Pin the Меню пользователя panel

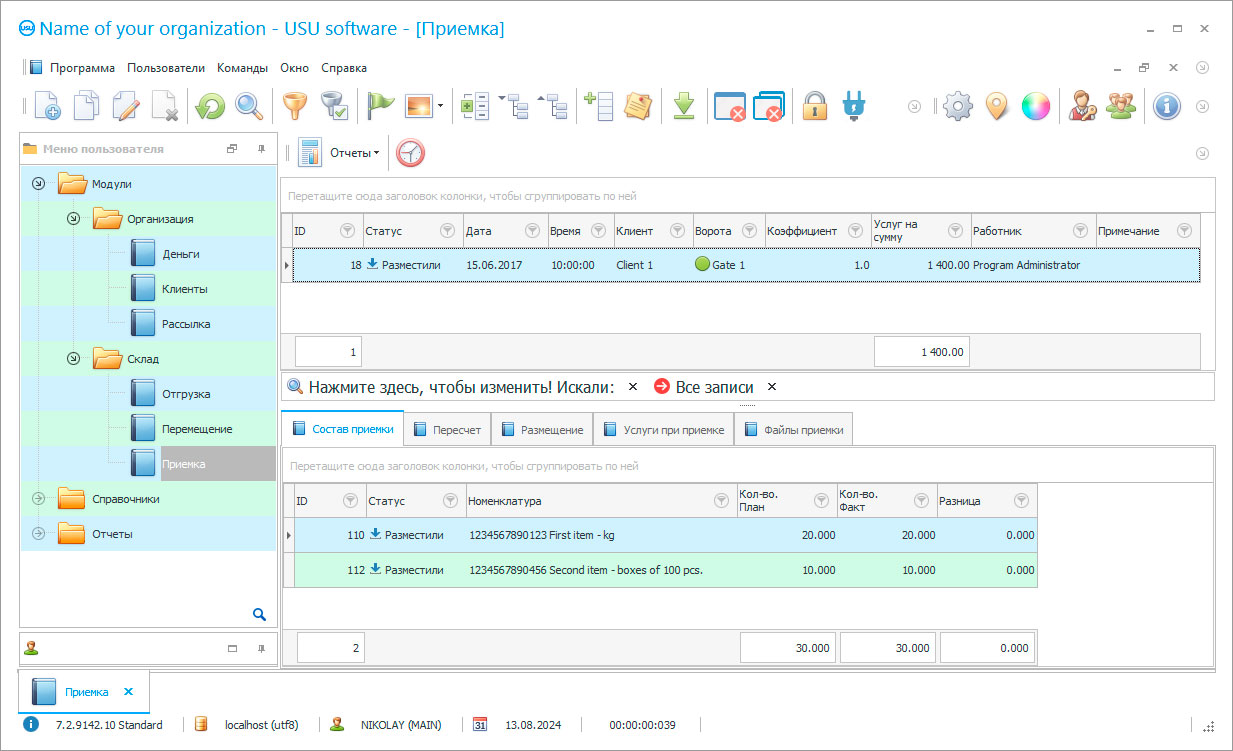click(x=262, y=149)
